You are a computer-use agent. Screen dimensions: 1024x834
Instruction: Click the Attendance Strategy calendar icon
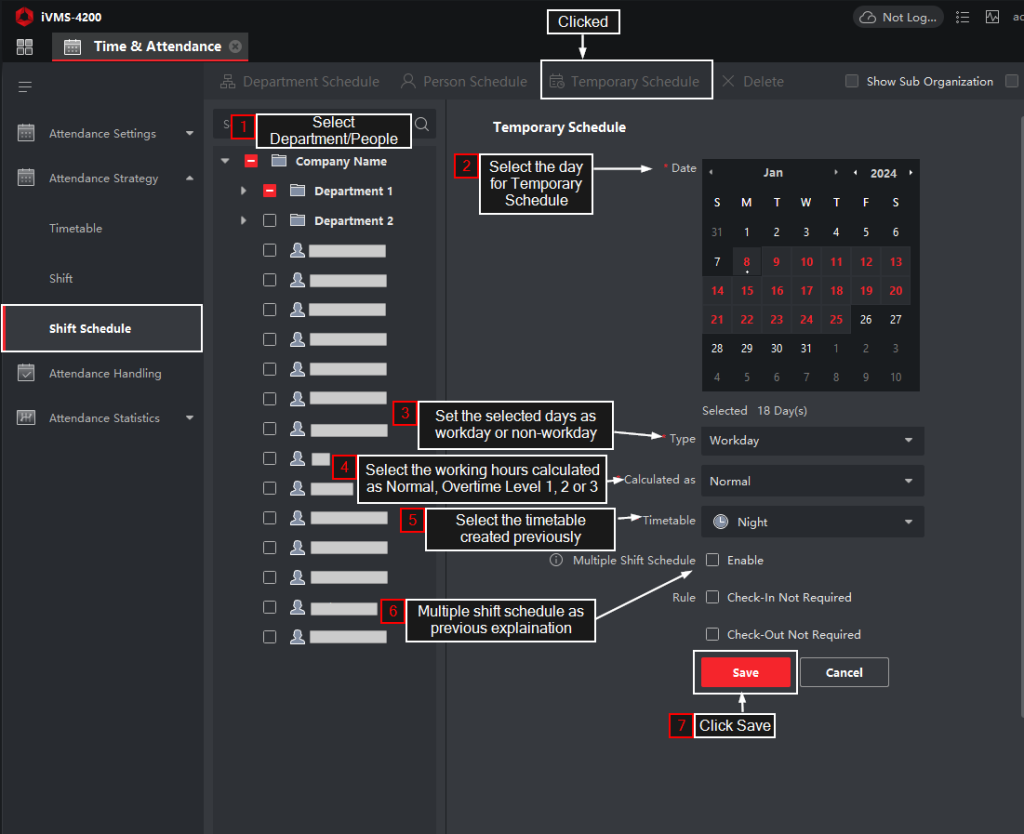pos(26,178)
